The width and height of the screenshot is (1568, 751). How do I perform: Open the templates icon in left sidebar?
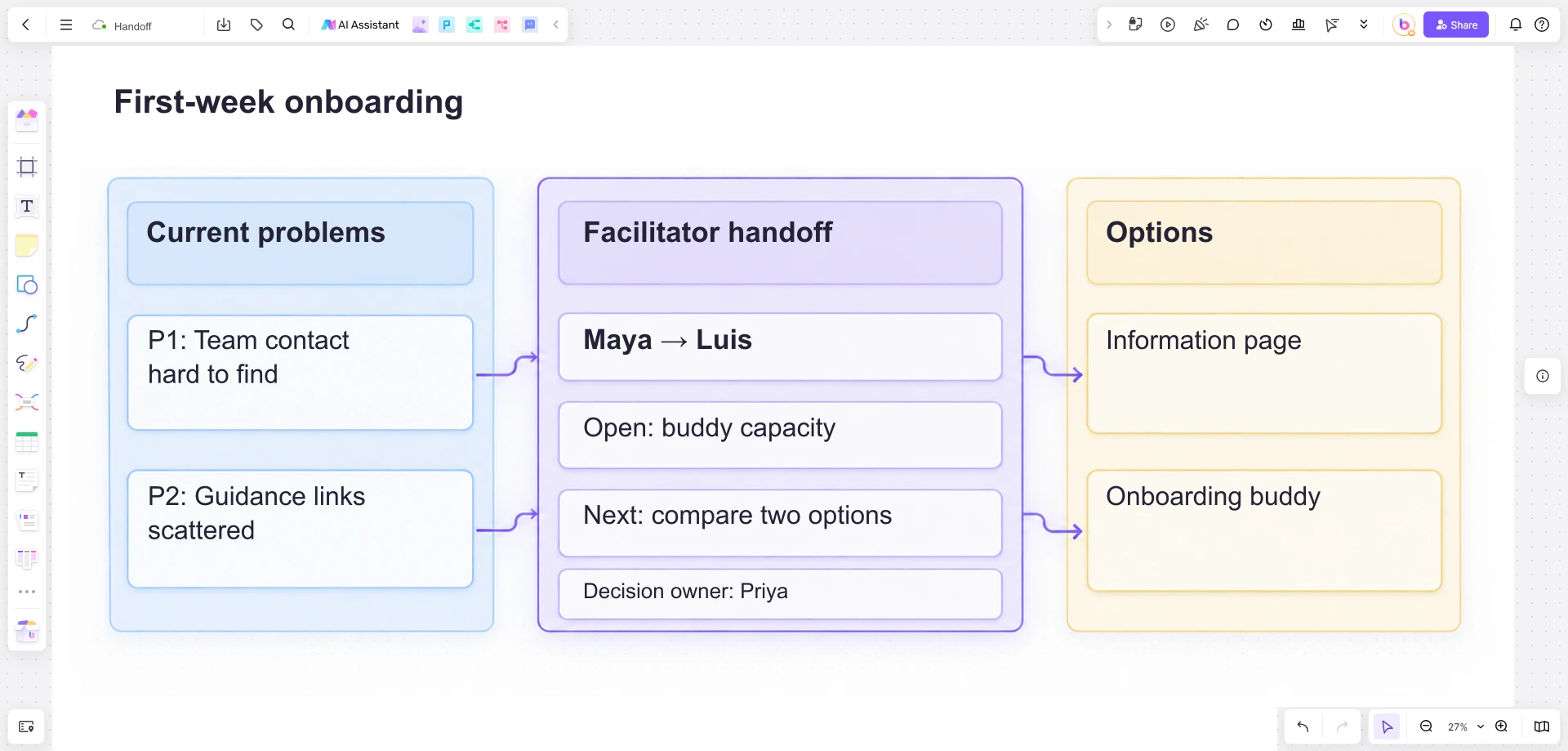pos(27,120)
